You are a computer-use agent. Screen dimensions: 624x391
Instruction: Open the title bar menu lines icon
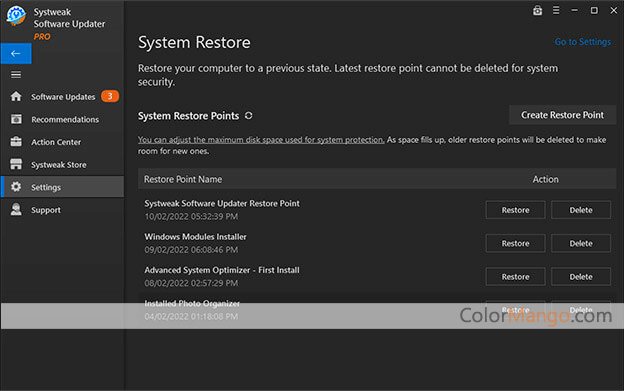tap(556, 11)
